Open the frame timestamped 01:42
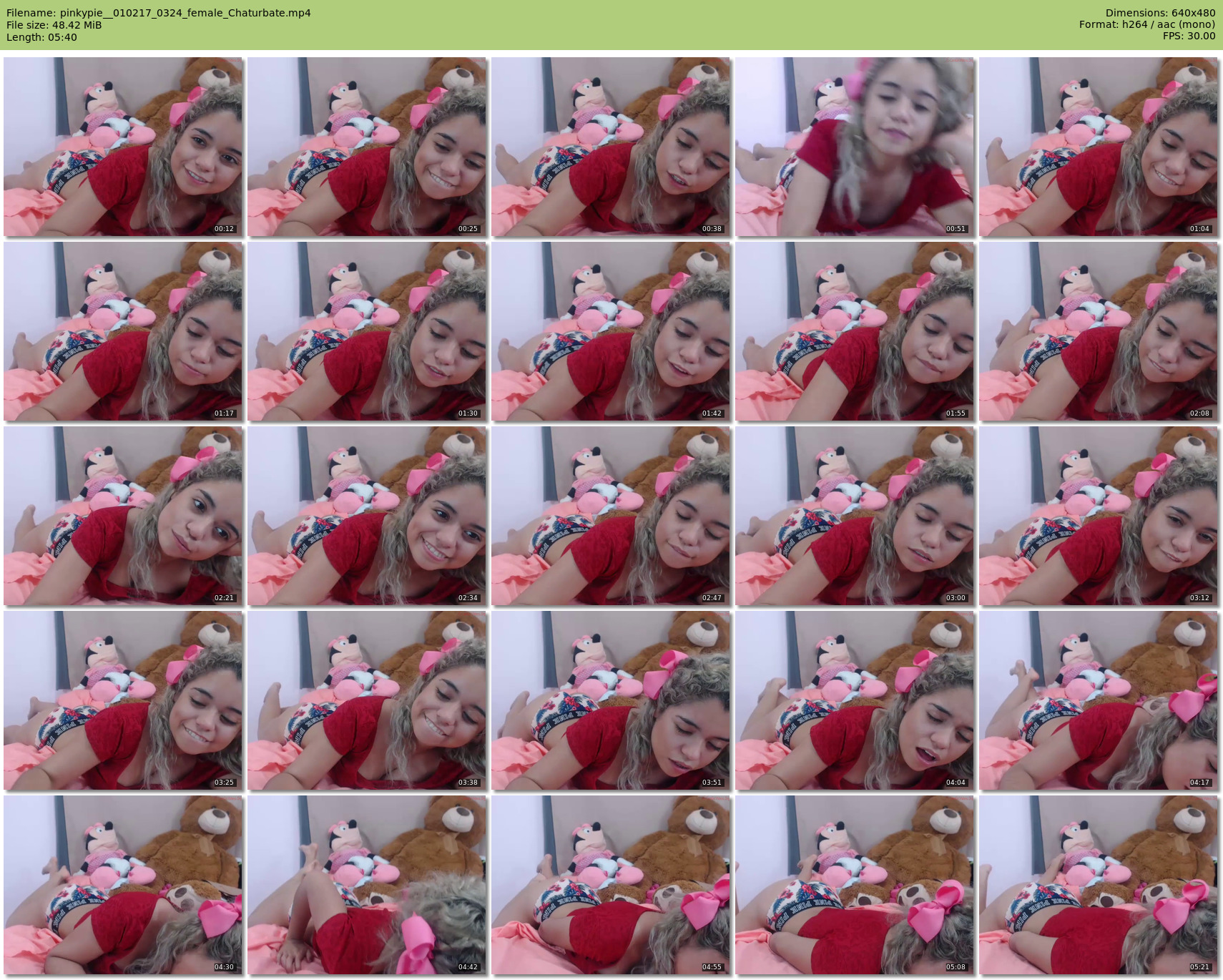 tap(611, 331)
